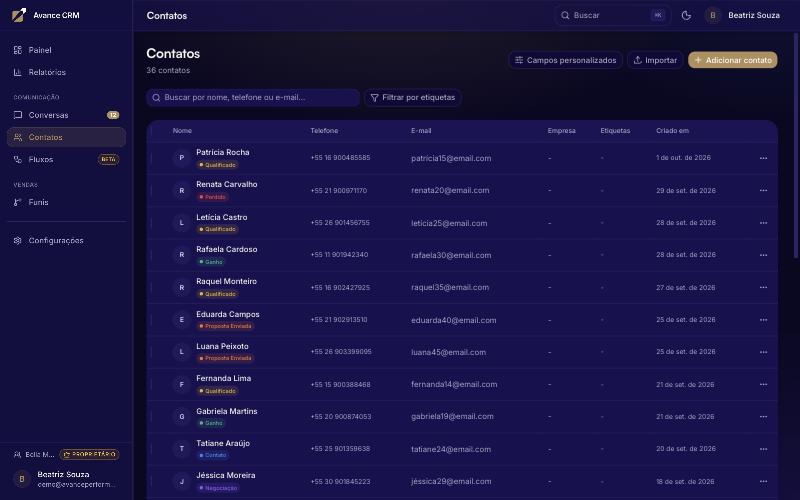This screenshot has height=500, width=800.
Task: Click the Etiquetas column header
Action: coord(615,131)
